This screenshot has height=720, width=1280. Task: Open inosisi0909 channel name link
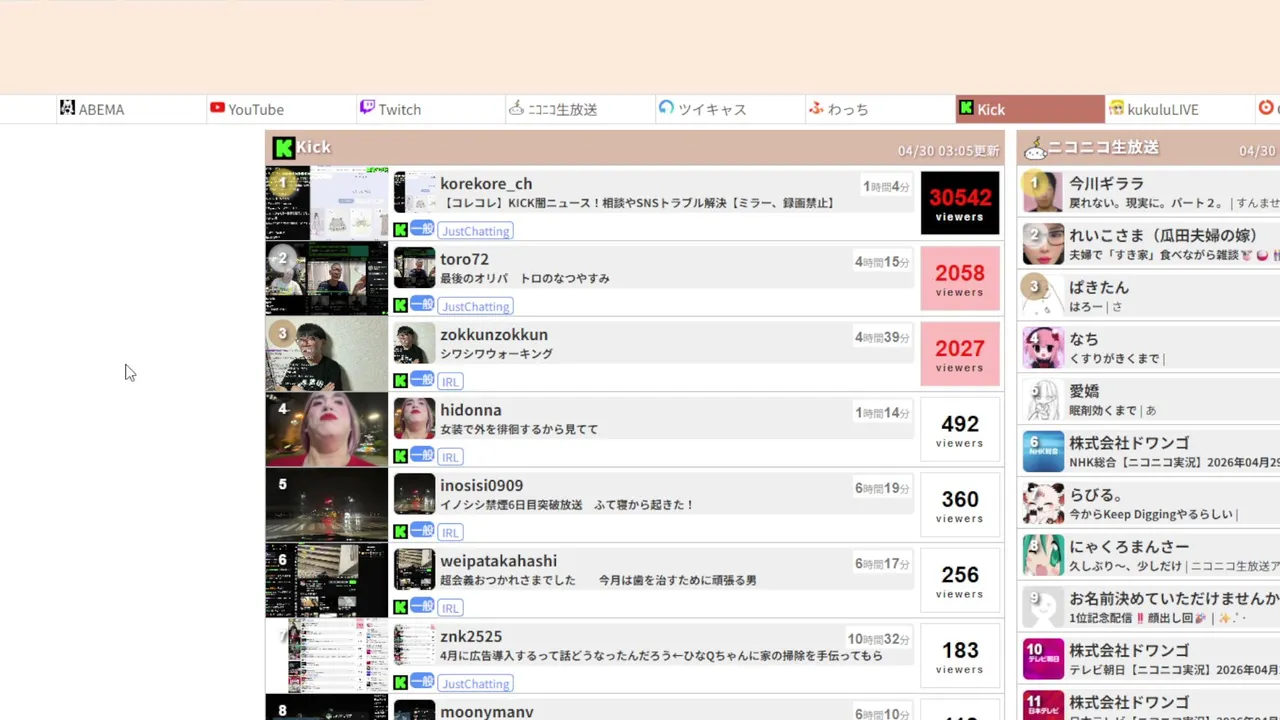[481, 486]
